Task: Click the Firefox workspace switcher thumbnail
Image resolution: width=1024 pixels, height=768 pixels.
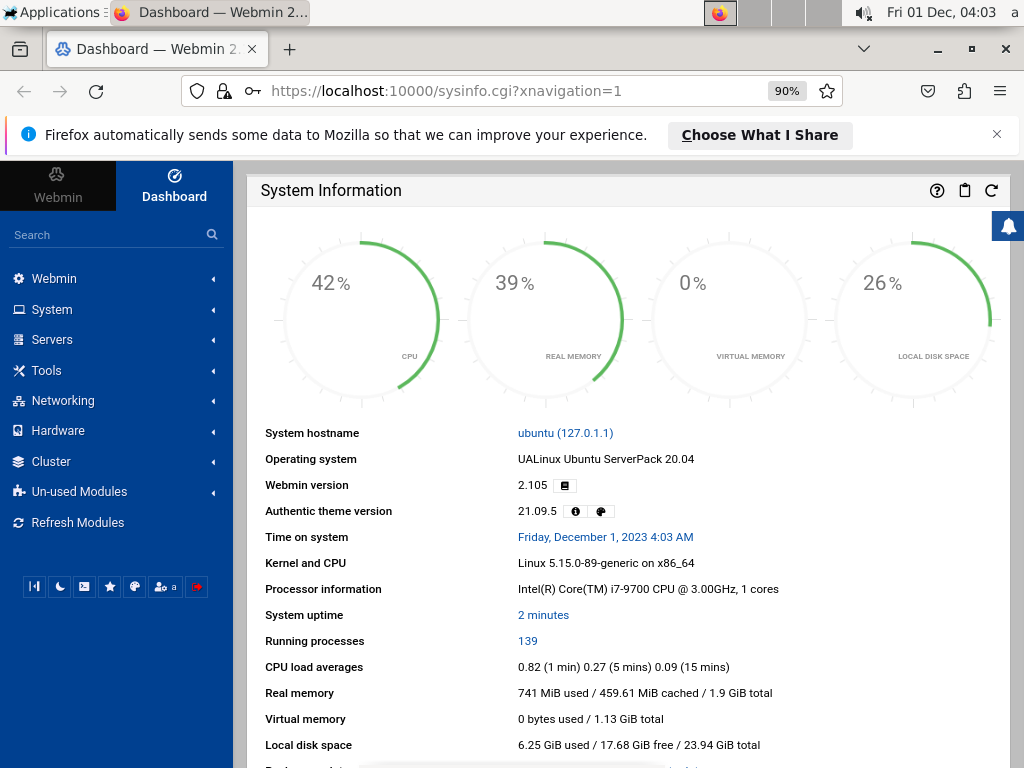Action: pos(720,13)
